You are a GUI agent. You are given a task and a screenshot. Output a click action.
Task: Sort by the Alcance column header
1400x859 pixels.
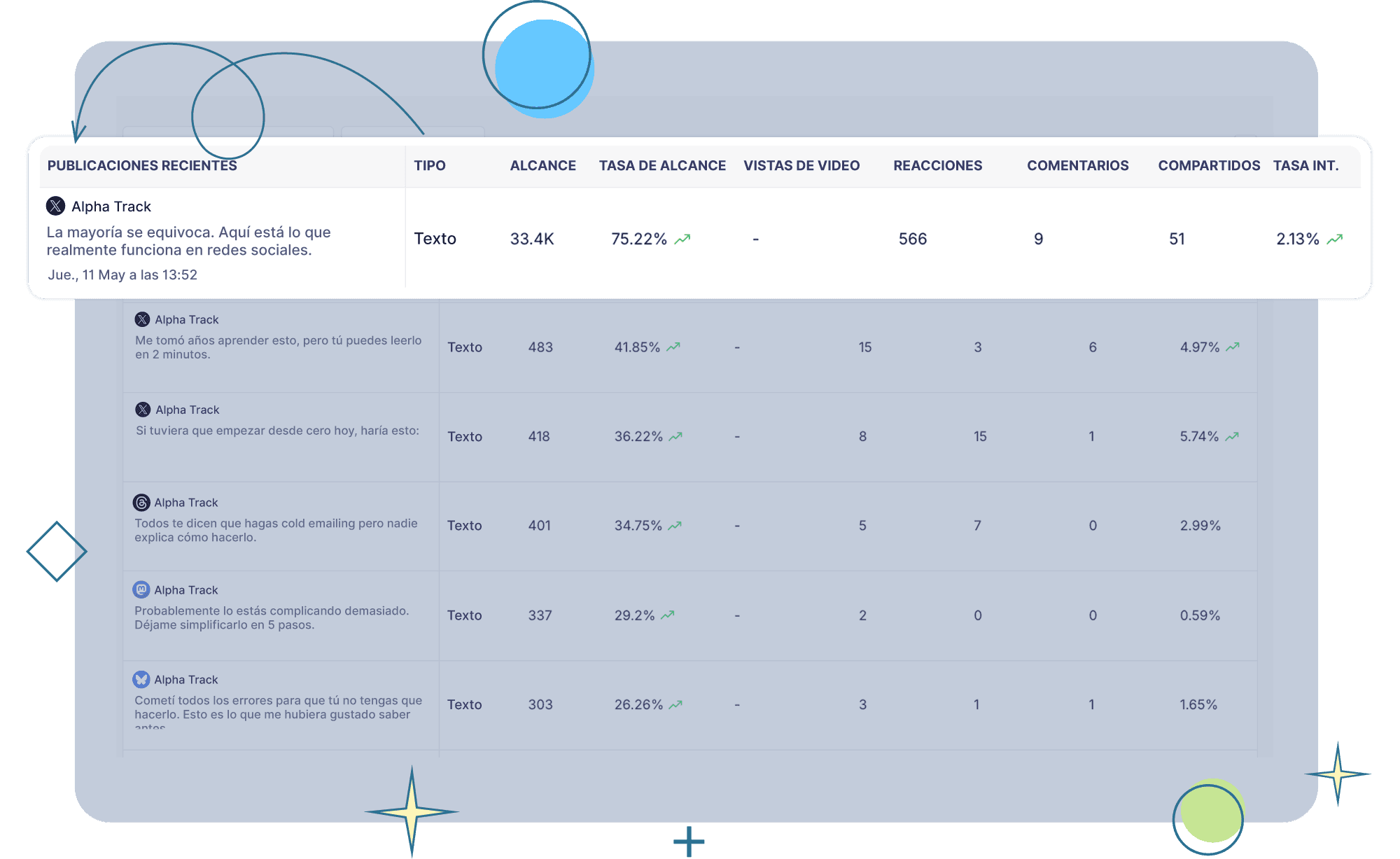[542, 166]
